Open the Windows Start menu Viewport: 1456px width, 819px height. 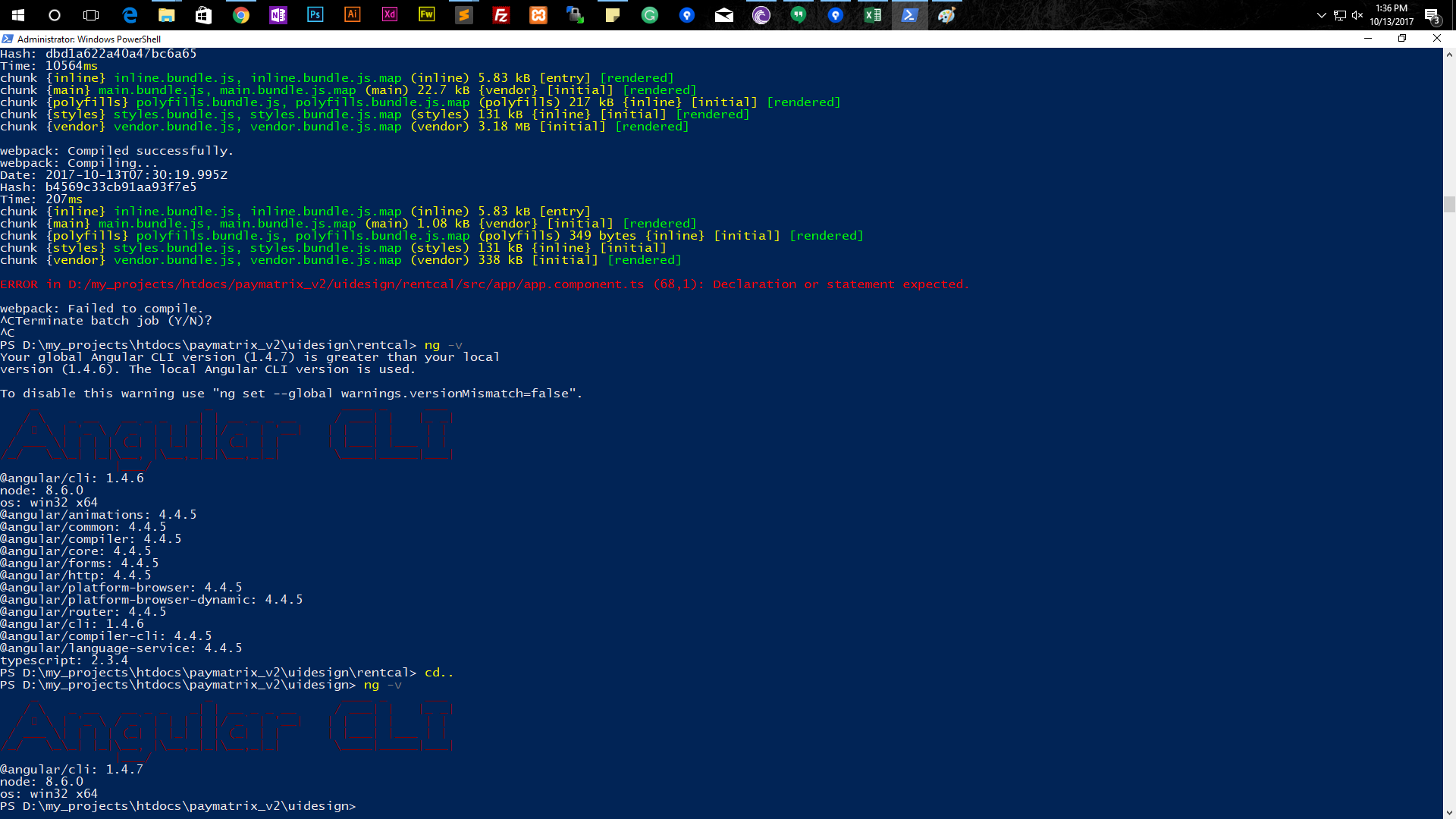tap(18, 15)
